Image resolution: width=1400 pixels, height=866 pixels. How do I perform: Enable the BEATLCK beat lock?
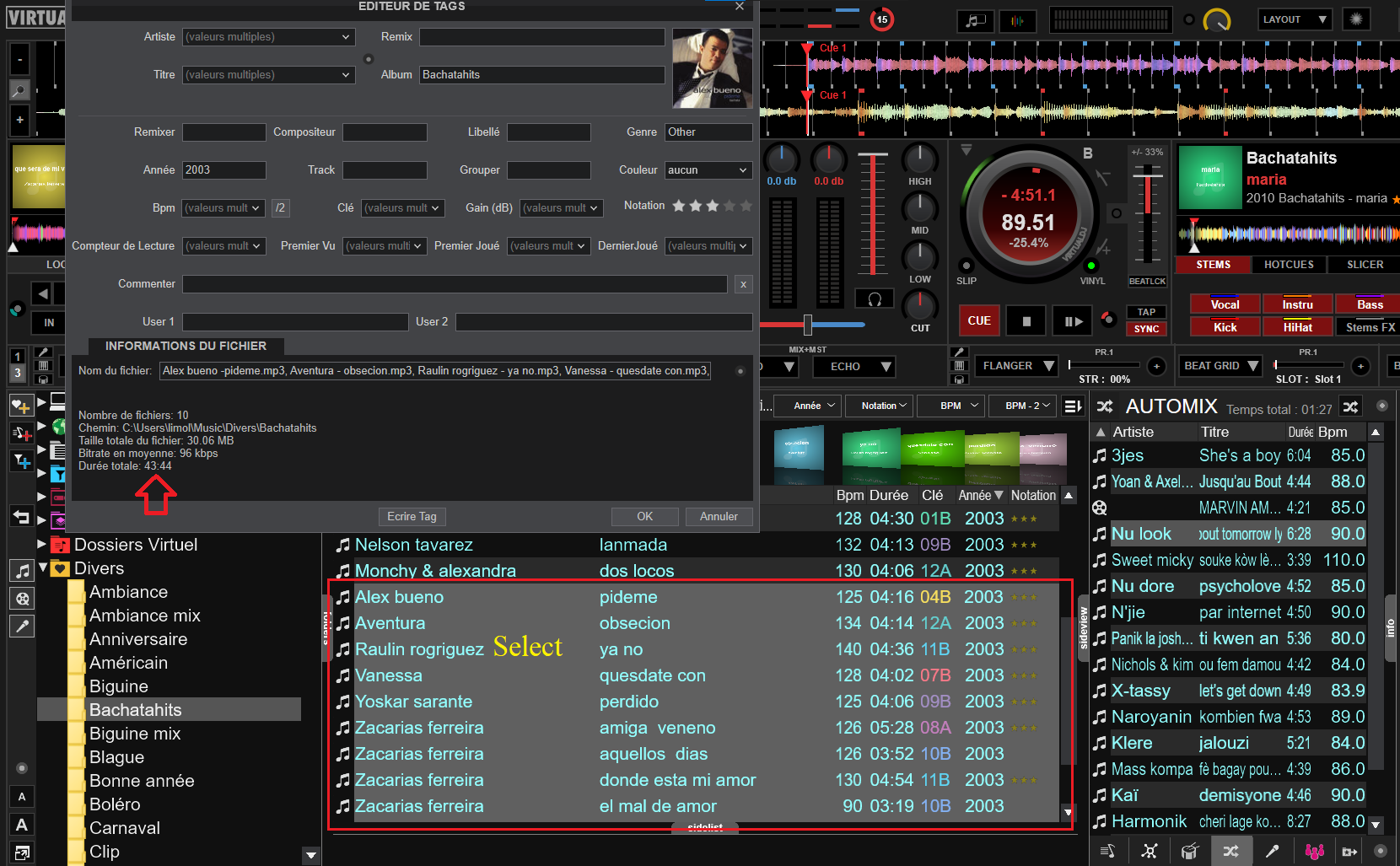(x=1147, y=281)
